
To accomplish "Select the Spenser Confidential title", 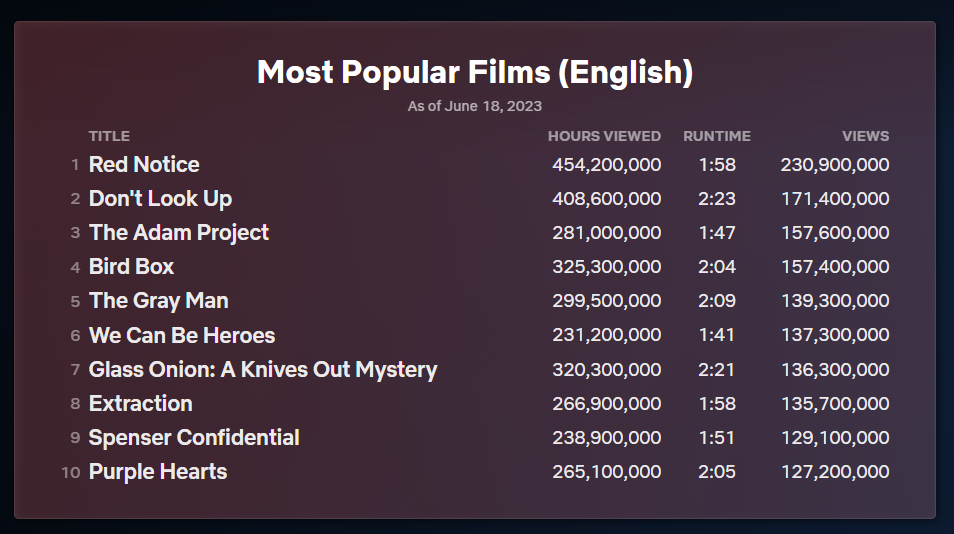I will click(194, 438).
